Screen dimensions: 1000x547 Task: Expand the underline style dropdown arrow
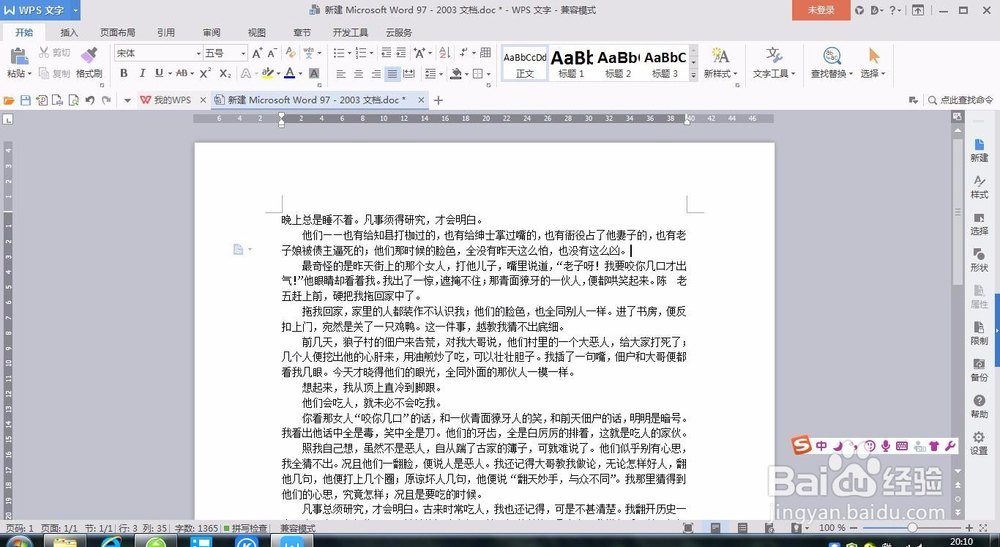[170, 74]
